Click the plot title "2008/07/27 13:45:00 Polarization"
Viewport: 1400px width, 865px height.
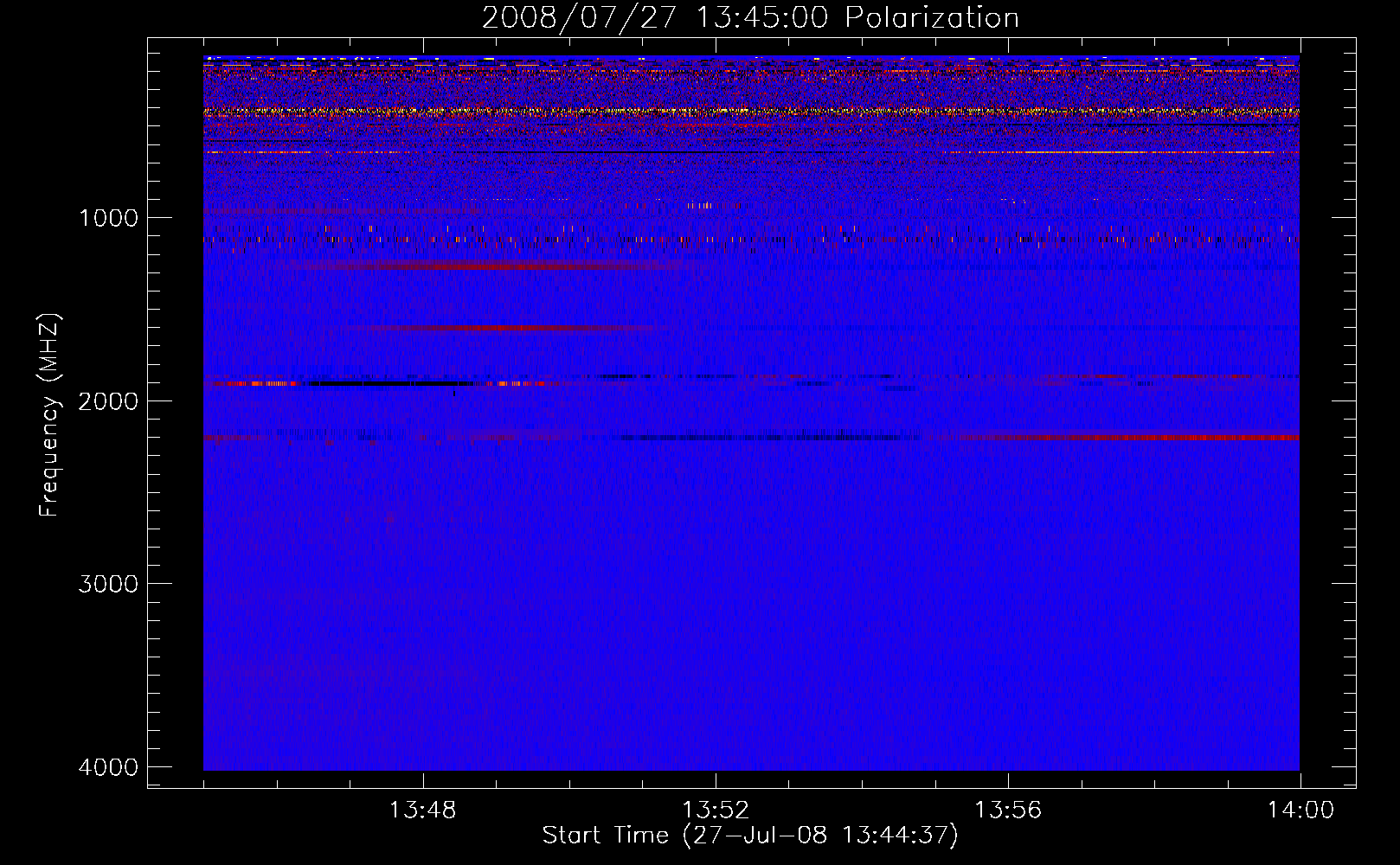click(750, 18)
